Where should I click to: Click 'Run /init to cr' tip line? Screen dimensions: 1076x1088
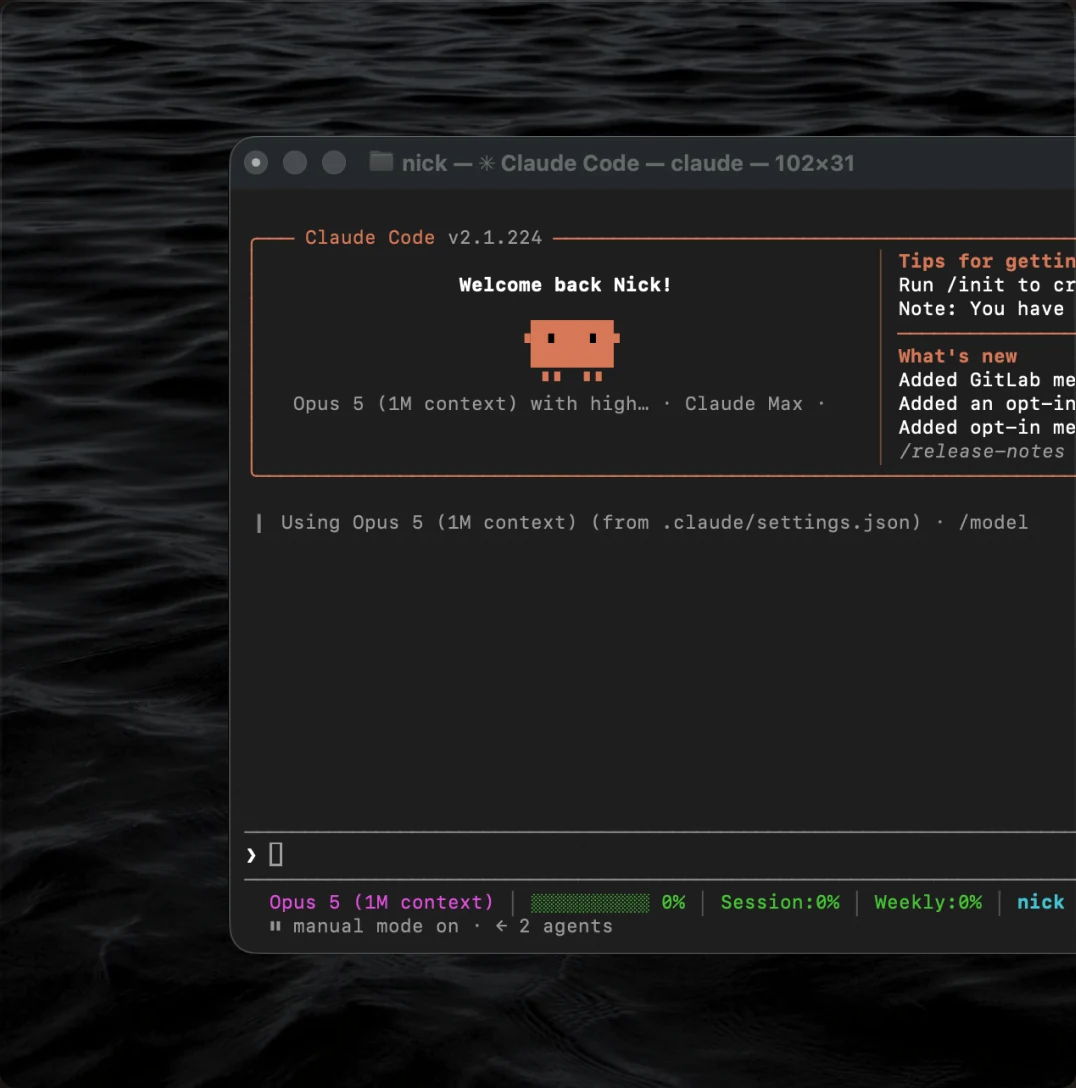coord(987,285)
